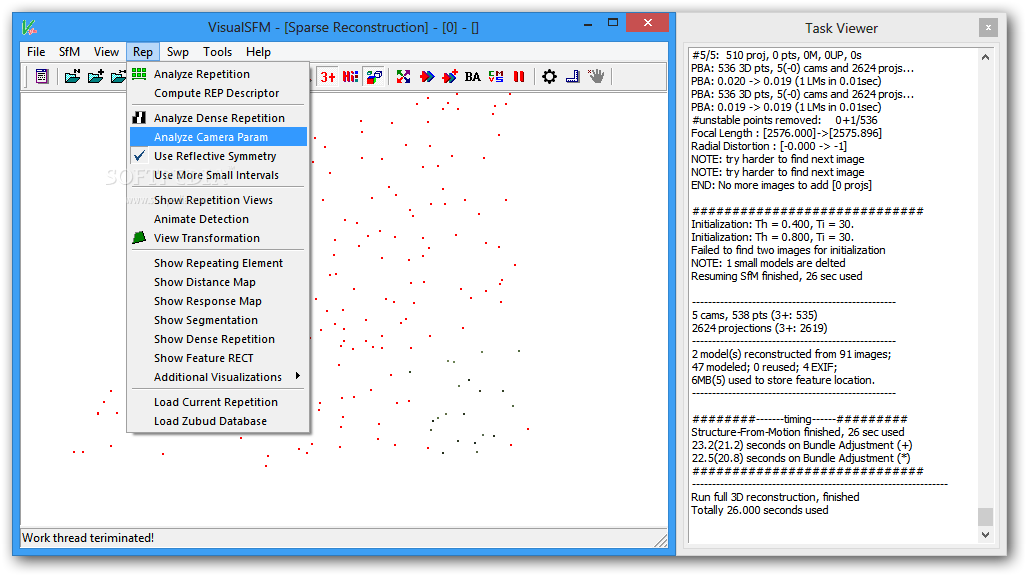Click log line '5 cams, 538 pts (3+: 535)'
1027x576 pixels.
(754, 315)
